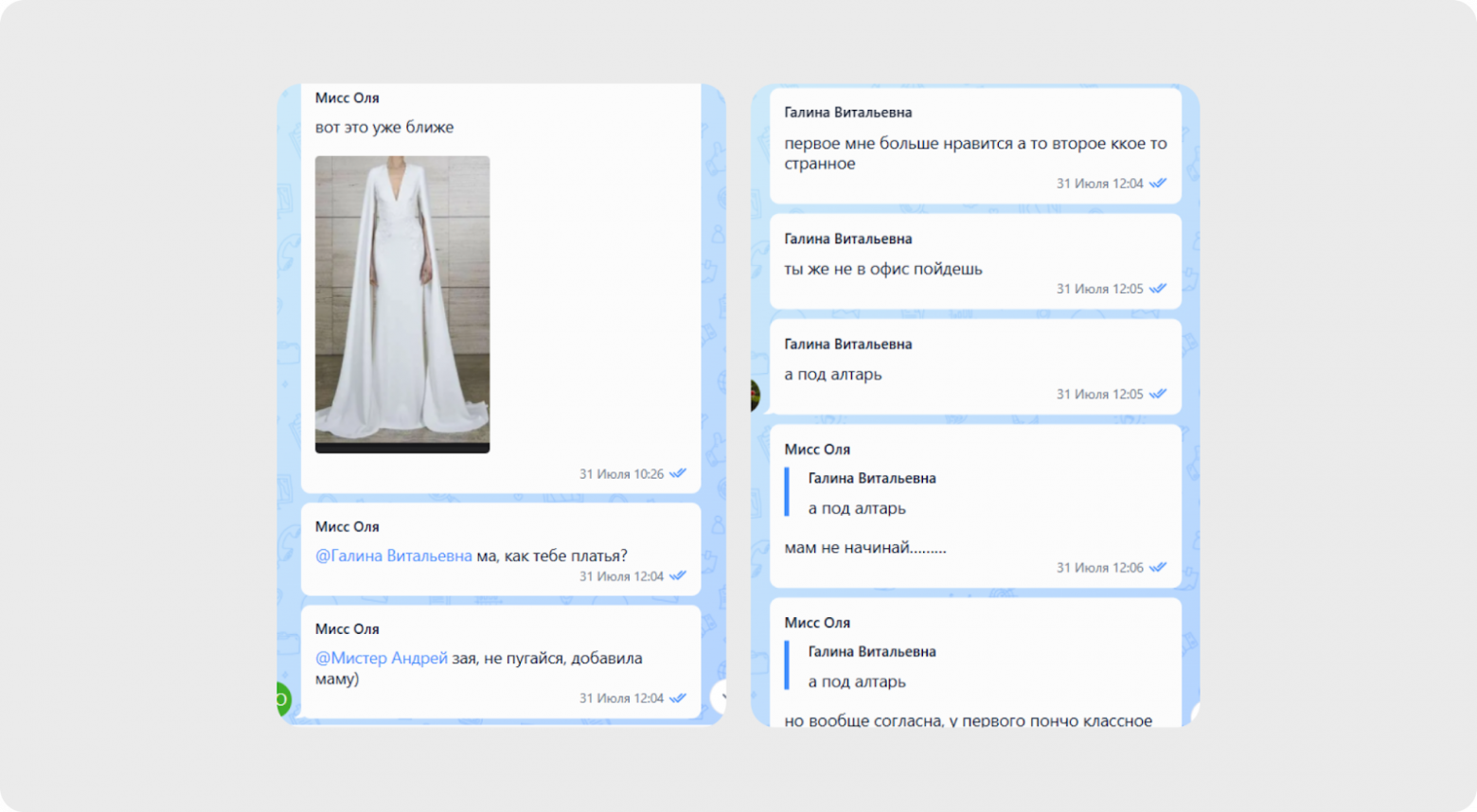Click sender name Галина Витальевна on first right message
The height and width of the screenshot is (812, 1477).
(847, 113)
